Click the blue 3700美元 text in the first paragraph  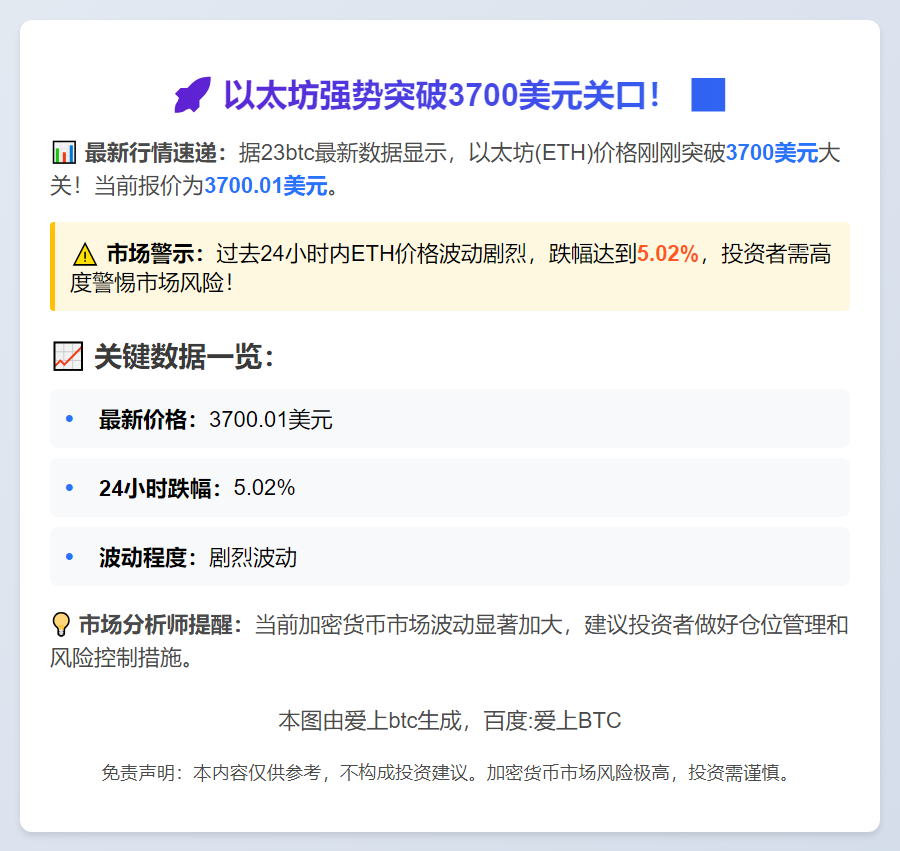pos(772,153)
